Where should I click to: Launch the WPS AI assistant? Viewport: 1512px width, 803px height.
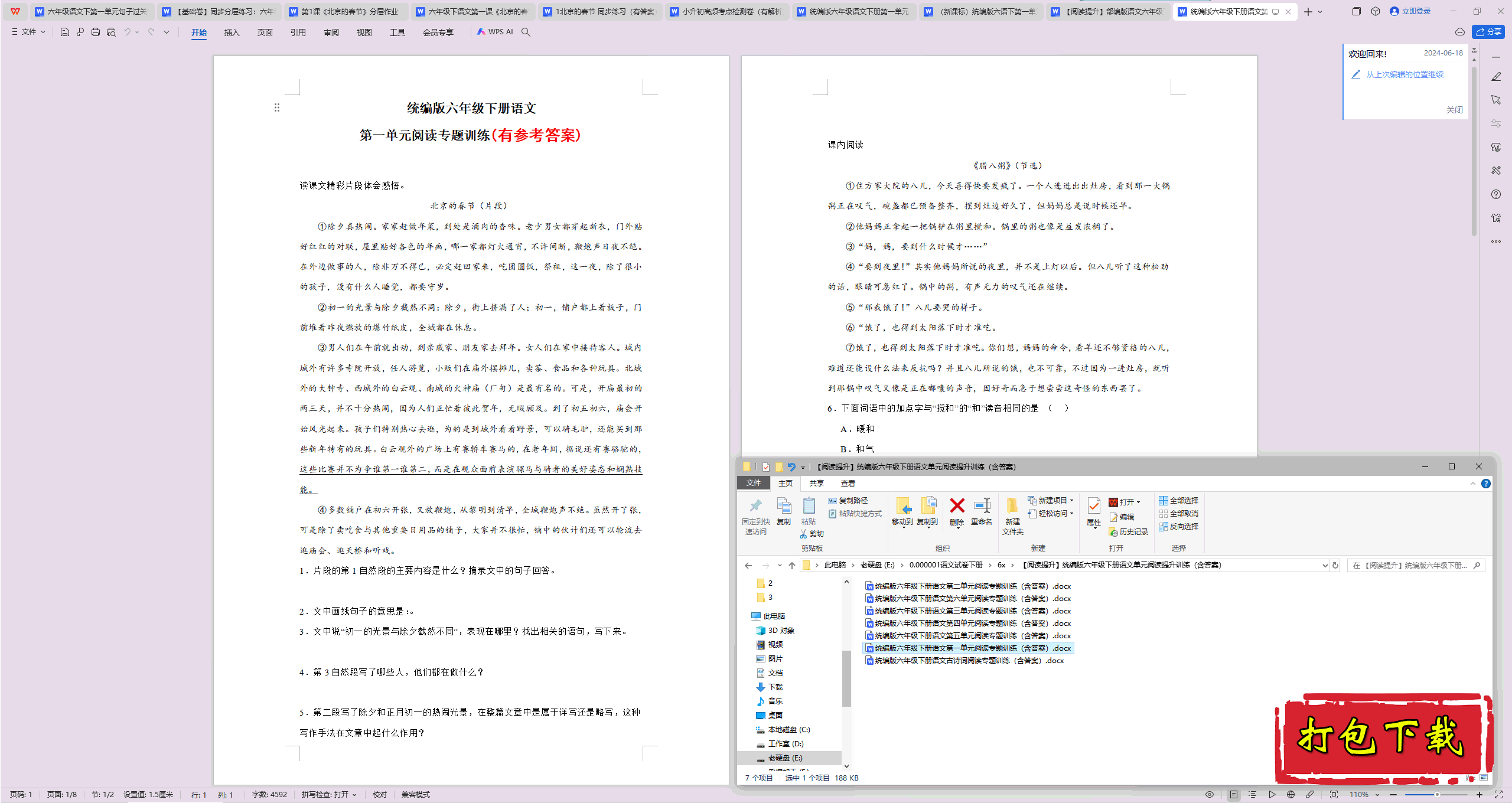(x=495, y=32)
